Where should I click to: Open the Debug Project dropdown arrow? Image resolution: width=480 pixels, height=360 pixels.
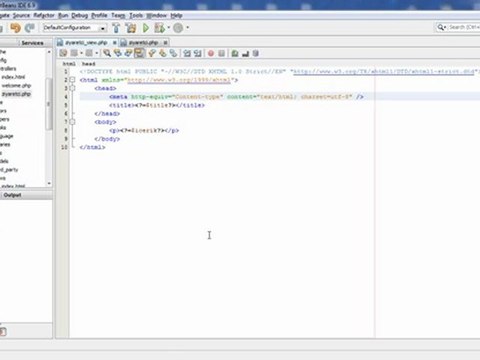(169, 28)
